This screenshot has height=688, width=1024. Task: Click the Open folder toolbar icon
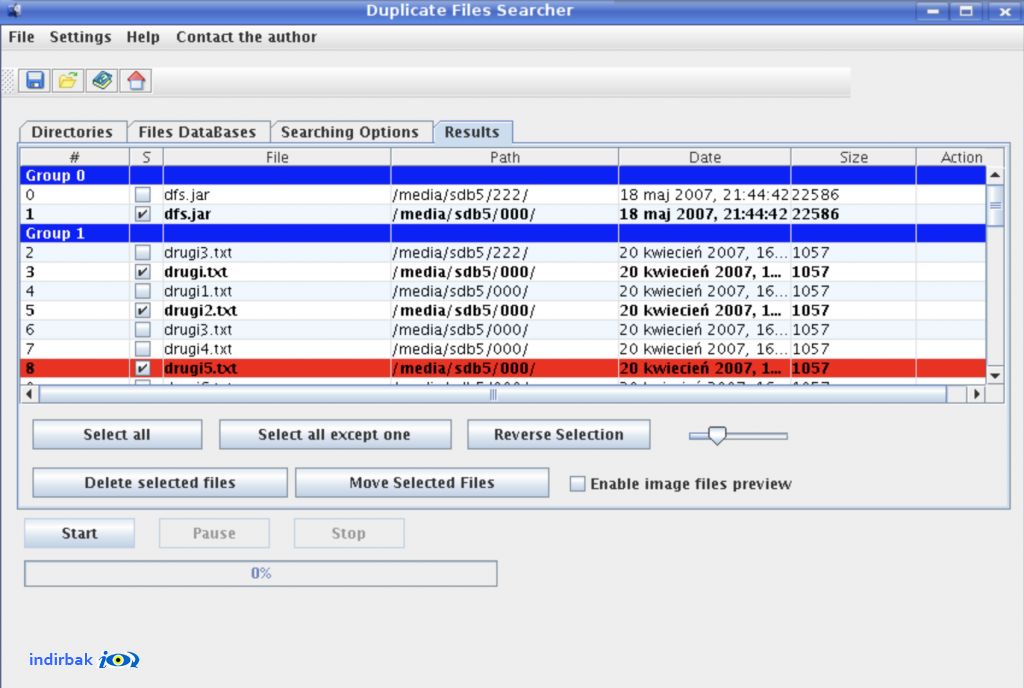(x=68, y=80)
